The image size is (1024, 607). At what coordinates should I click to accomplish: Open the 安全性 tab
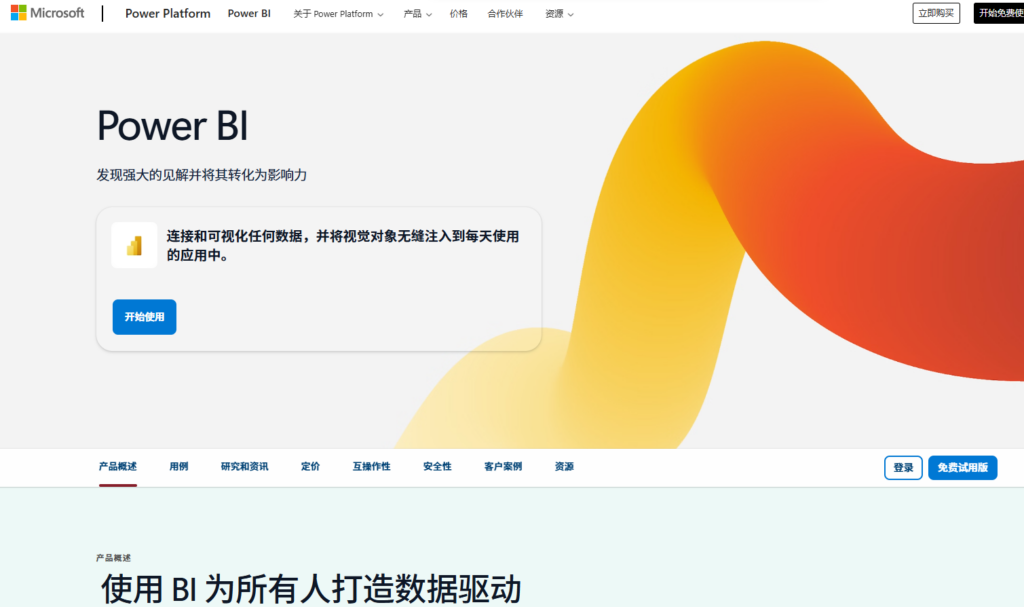point(436,466)
